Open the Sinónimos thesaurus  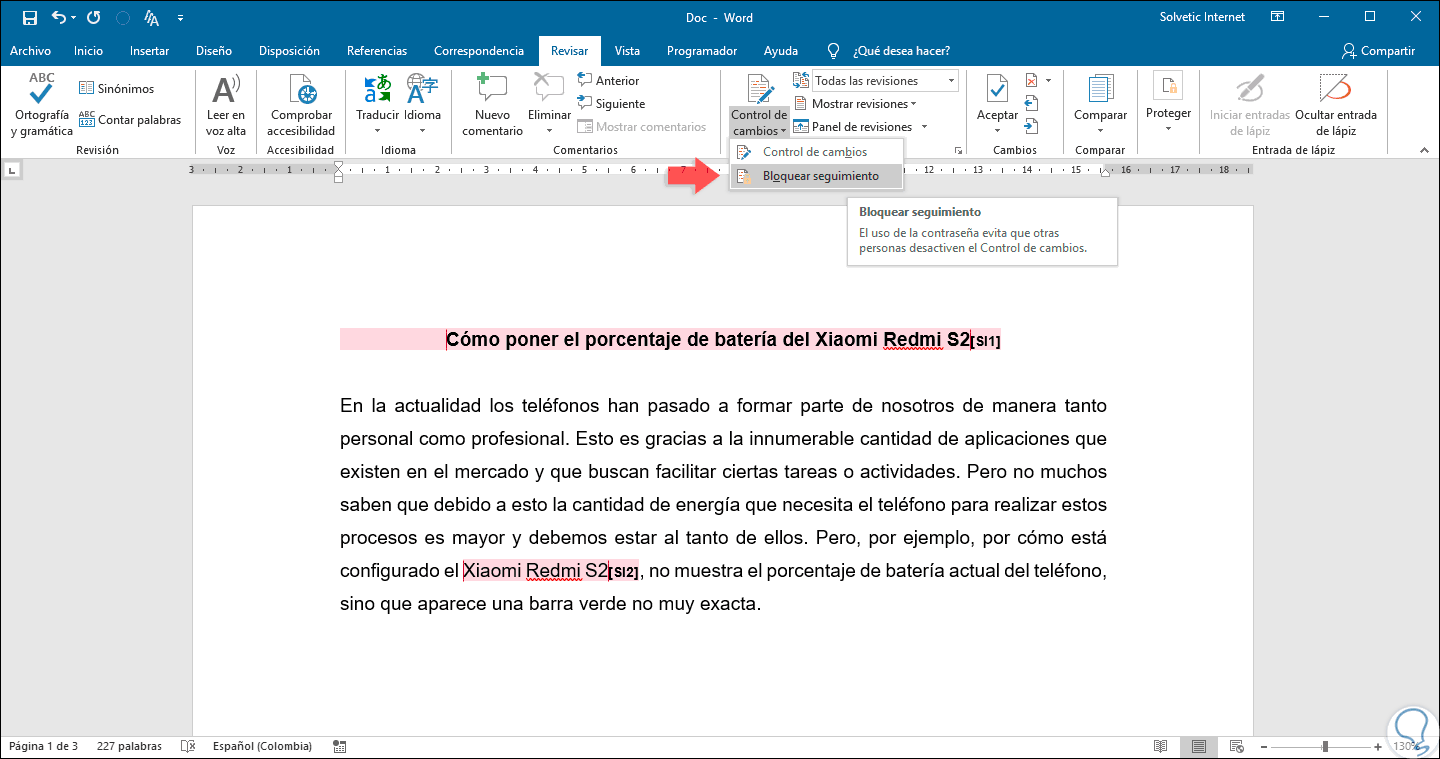click(116, 89)
